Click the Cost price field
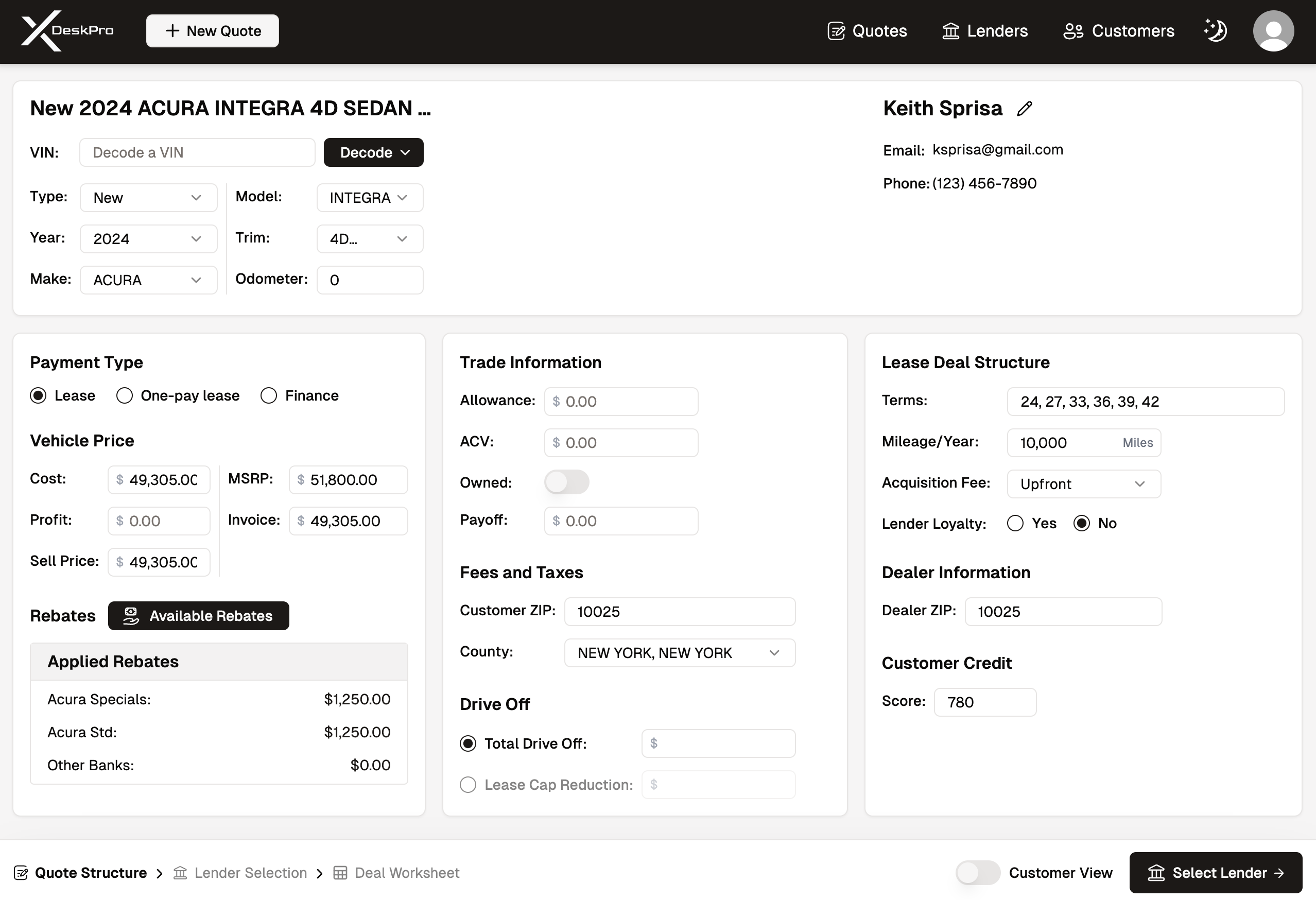 pyautogui.click(x=159, y=480)
